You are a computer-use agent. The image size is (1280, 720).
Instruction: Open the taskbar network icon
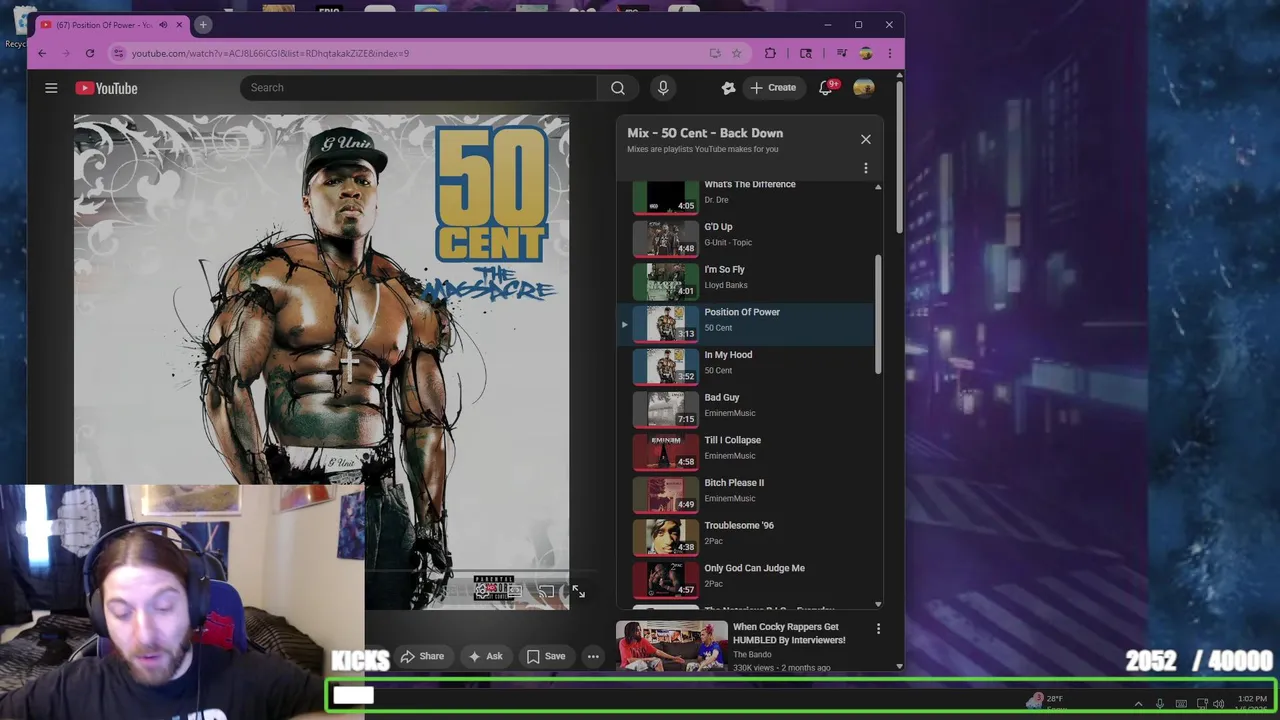1202,704
